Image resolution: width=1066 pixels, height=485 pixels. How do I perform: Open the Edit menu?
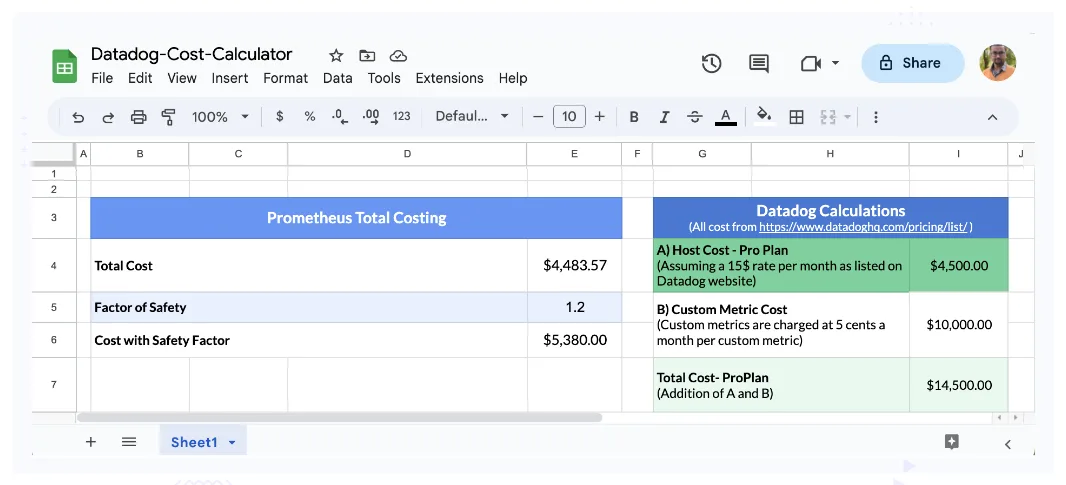tap(140, 78)
